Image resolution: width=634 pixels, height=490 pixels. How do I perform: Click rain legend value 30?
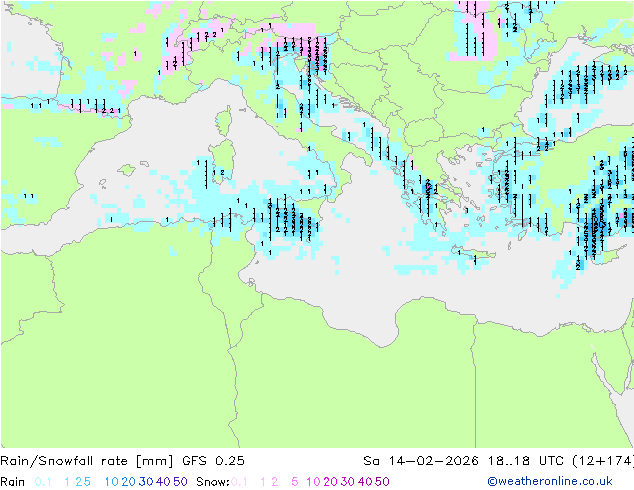click(146, 482)
